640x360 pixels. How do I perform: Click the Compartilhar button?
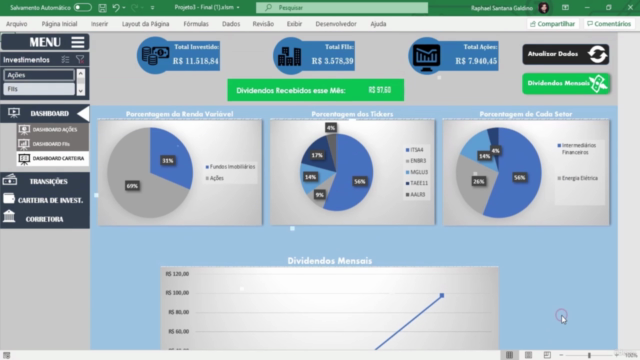553,24
